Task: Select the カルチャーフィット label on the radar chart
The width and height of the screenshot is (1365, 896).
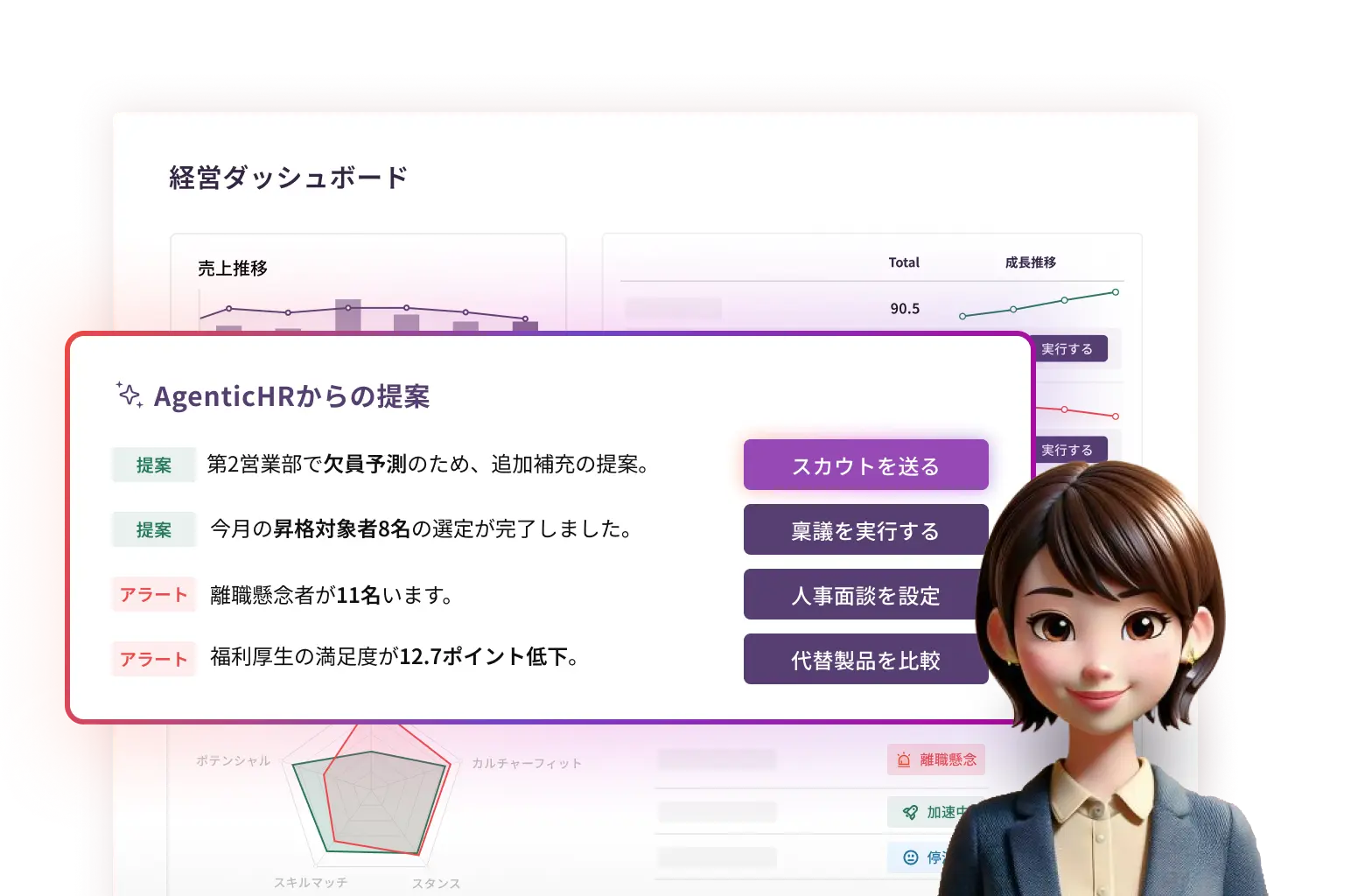Action: pyautogui.click(x=526, y=763)
